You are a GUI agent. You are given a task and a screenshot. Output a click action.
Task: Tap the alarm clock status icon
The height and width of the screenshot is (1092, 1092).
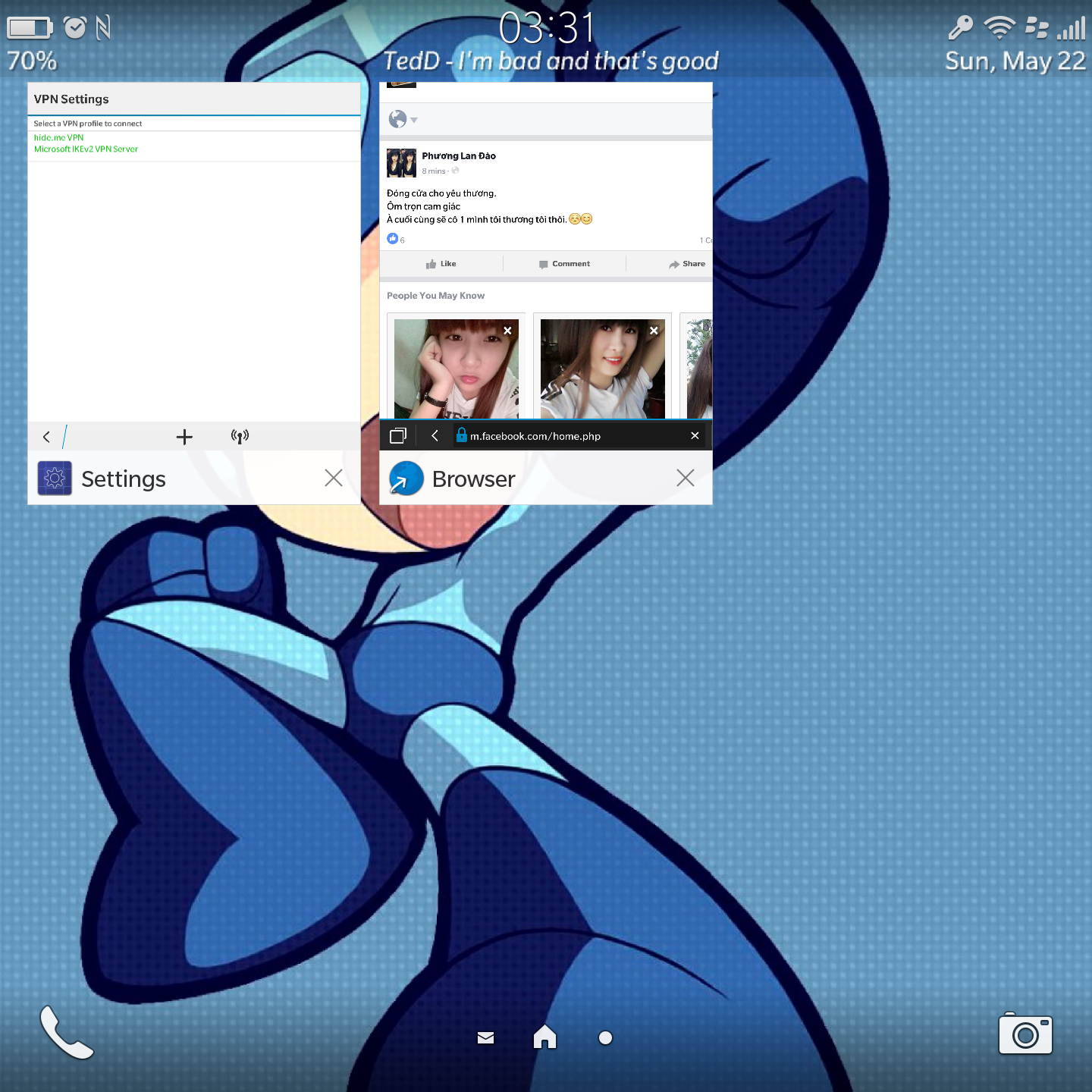pos(74,27)
